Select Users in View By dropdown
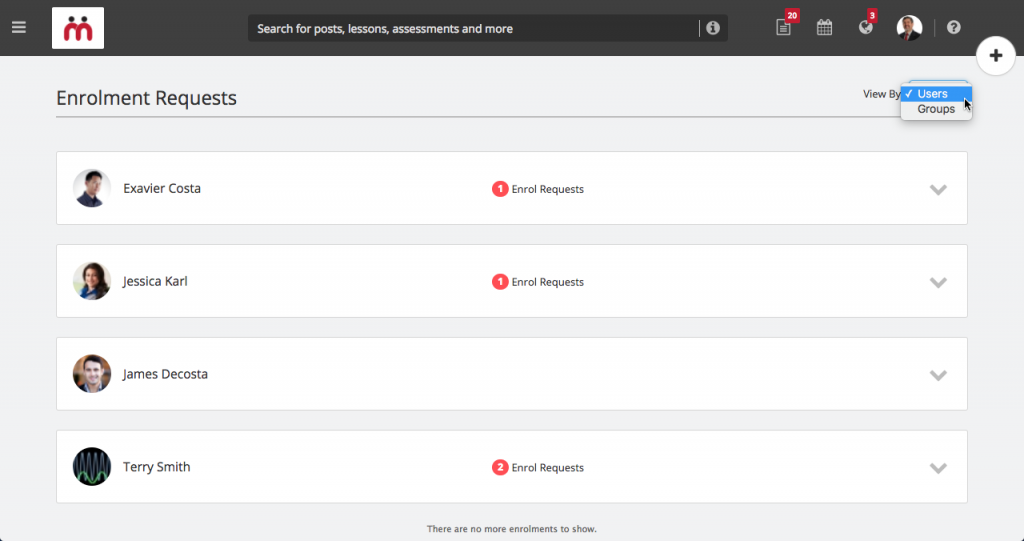1024x541 pixels. [936, 94]
